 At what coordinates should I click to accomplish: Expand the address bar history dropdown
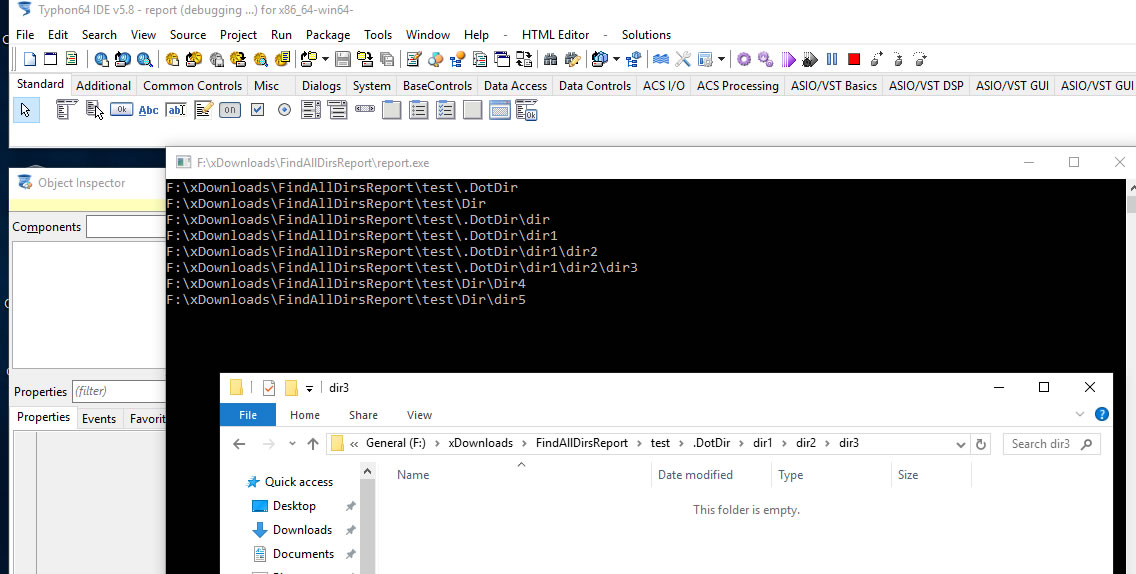961,444
